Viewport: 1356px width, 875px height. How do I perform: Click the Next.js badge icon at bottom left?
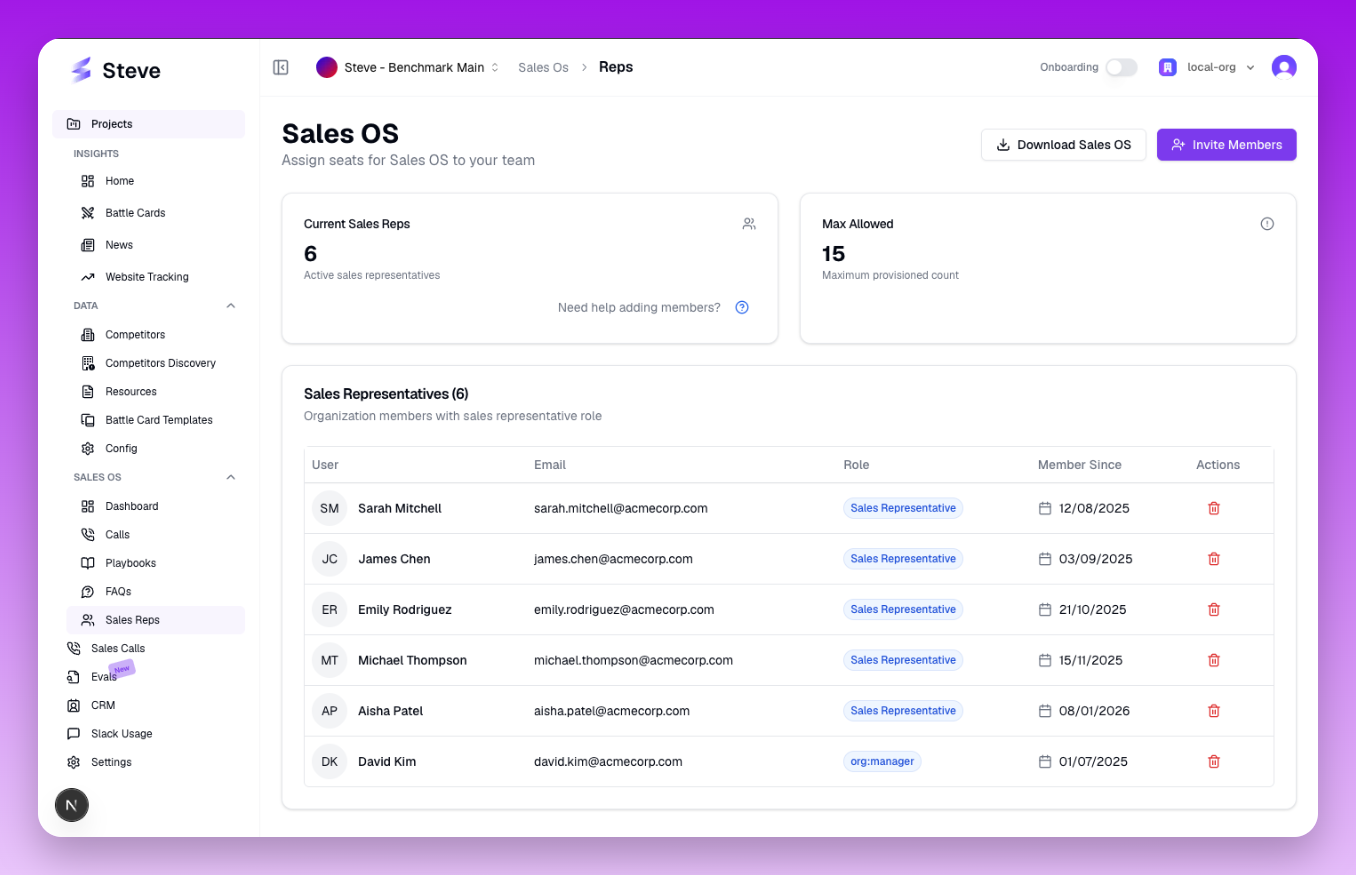pyautogui.click(x=72, y=805)
